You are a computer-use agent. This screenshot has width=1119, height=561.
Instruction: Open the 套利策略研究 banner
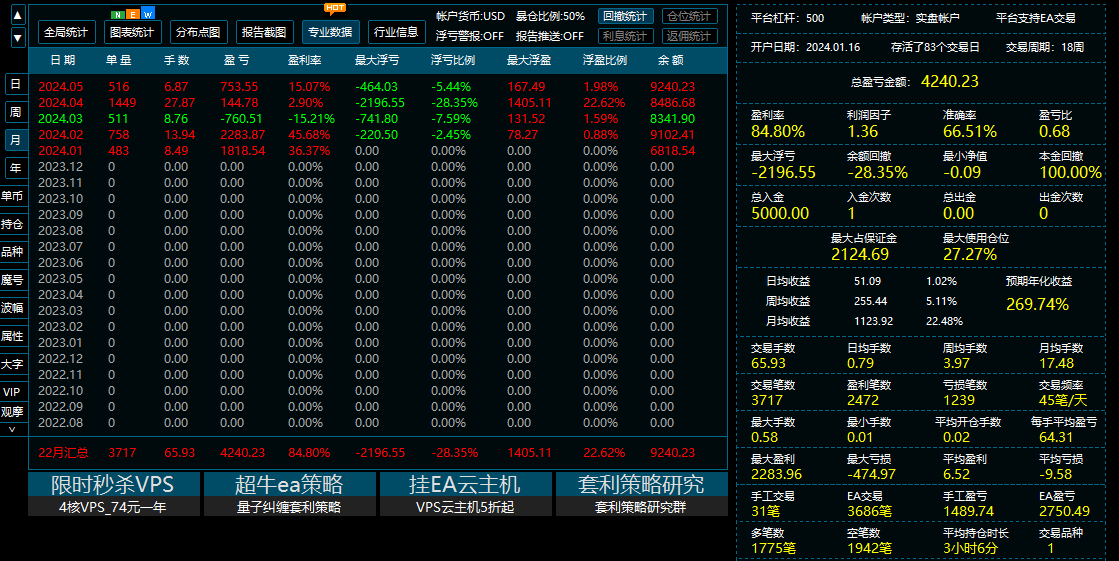tap(641, 484)
